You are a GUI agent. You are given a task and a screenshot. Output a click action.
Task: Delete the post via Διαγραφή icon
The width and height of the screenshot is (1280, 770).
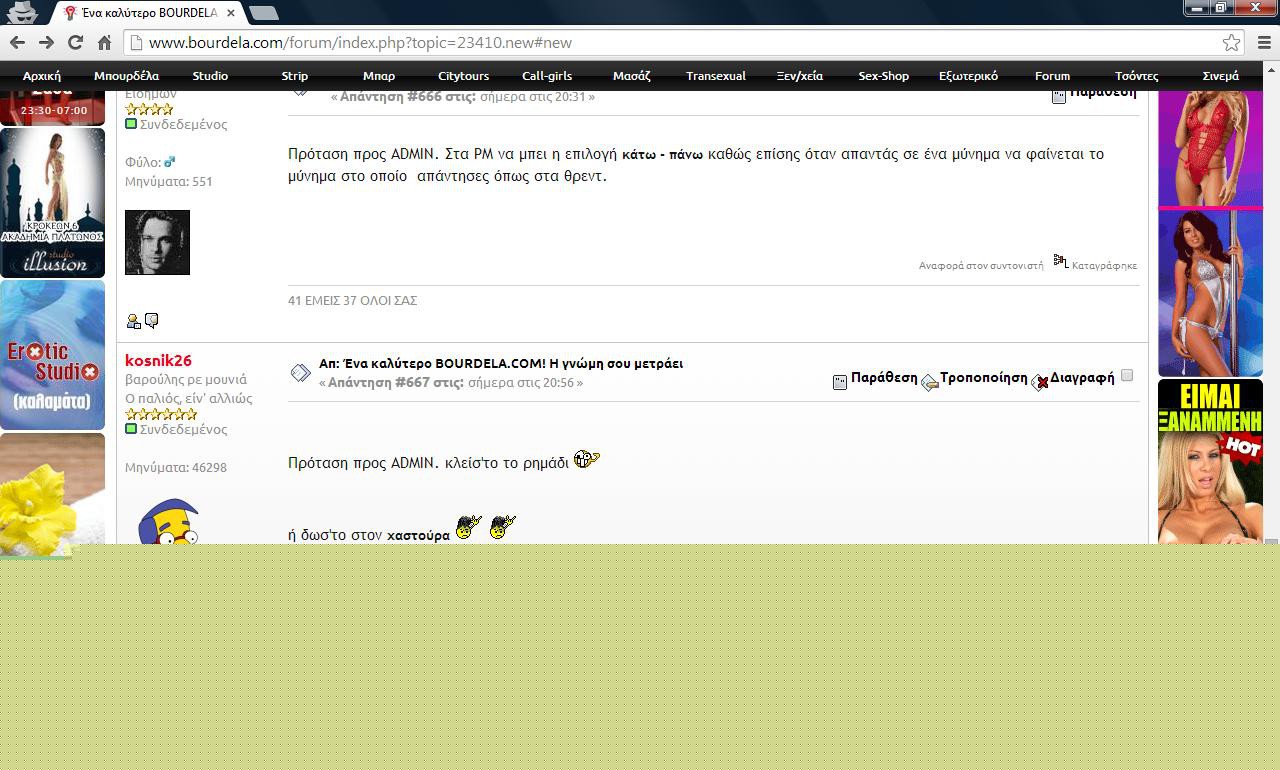coord(1040,381)
